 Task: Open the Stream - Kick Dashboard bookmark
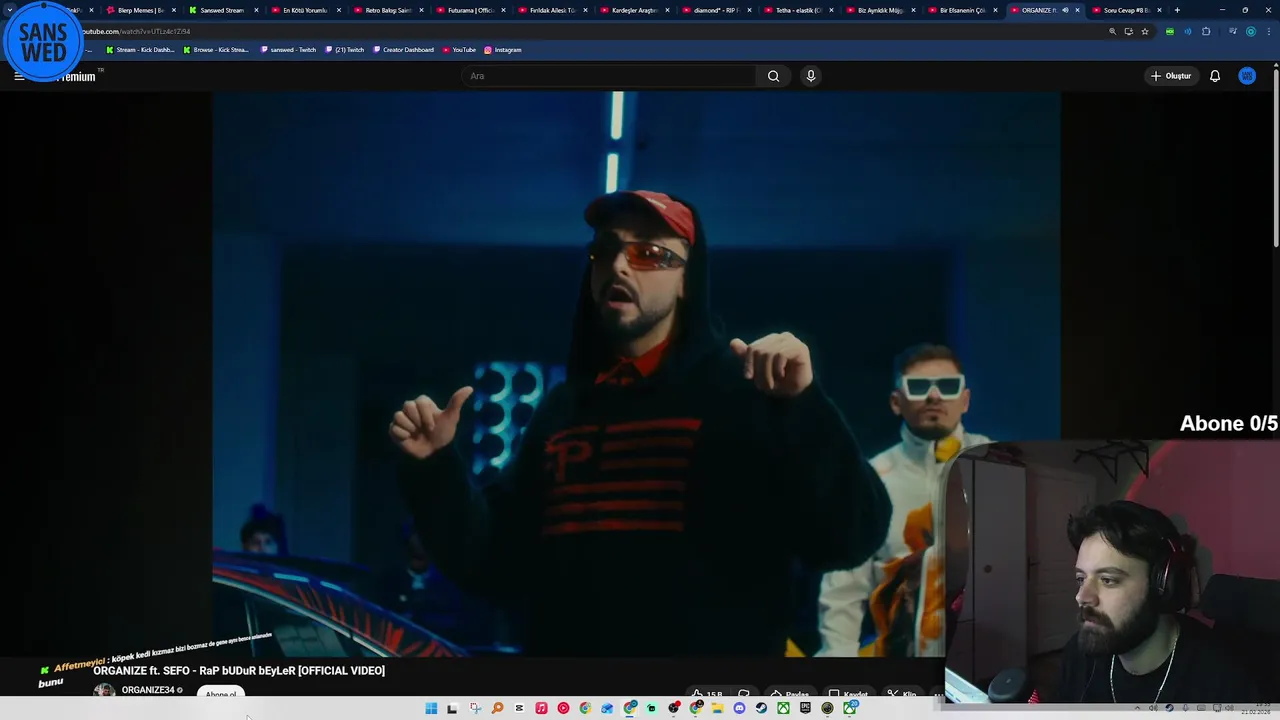(x=140, y=49)
